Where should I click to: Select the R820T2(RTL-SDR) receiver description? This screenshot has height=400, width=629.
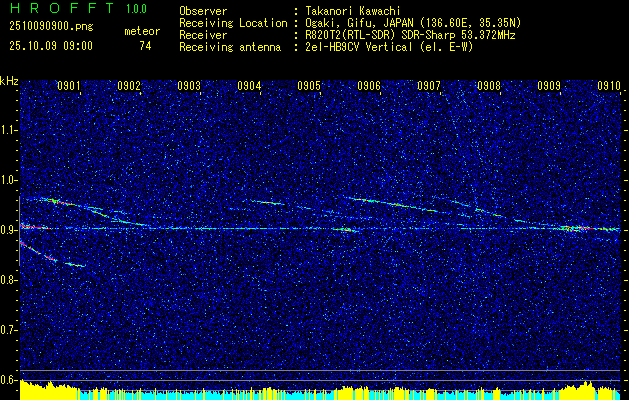point(410,35)
